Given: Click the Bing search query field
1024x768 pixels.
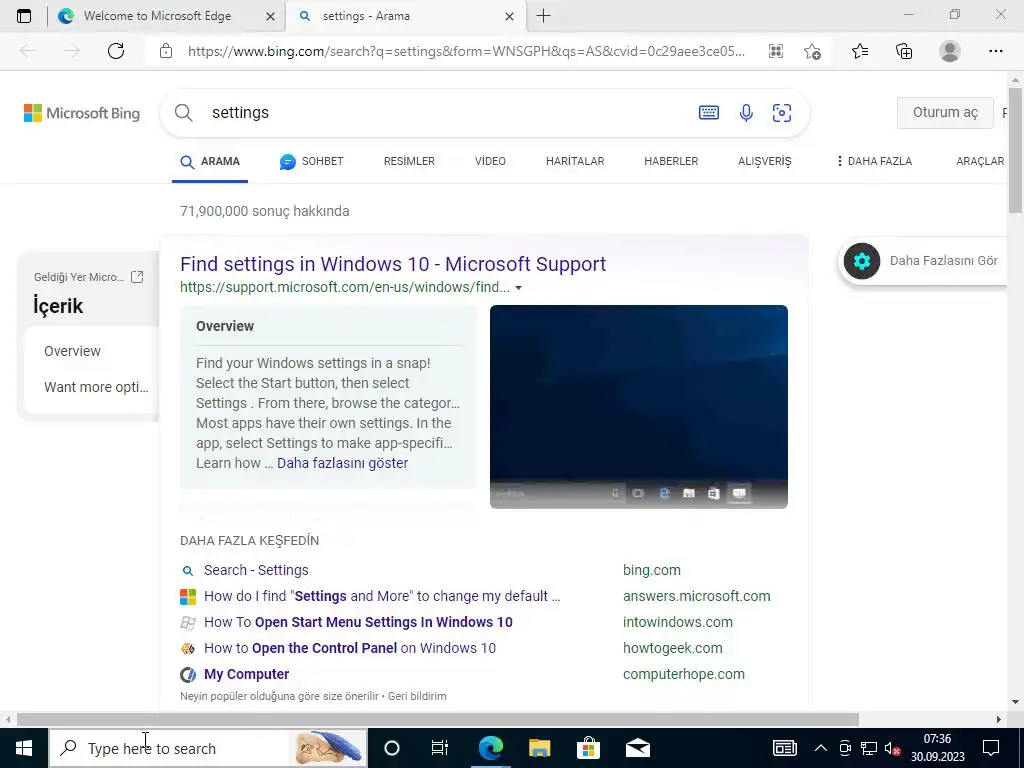Looking at the screenshot, I should [444, 112].
